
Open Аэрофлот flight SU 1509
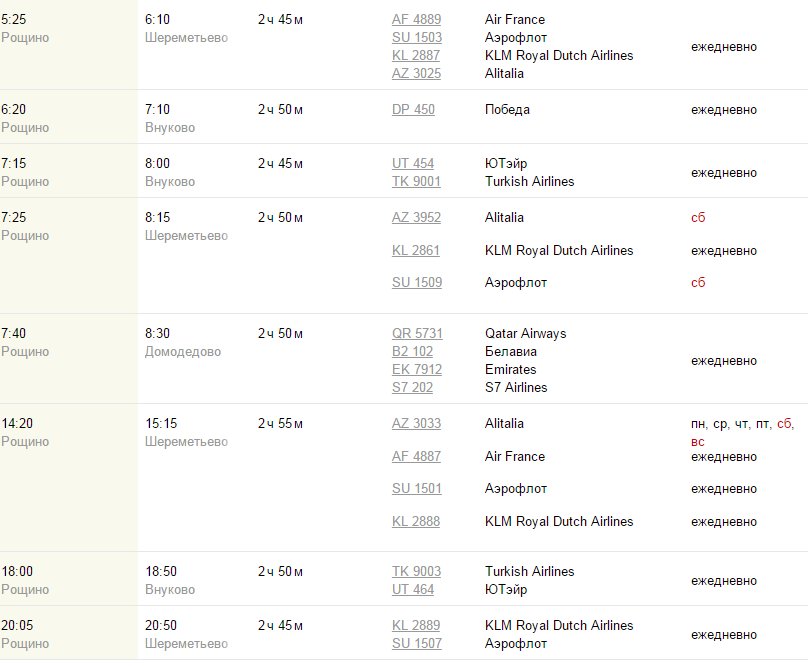click(x=417, y=283)
